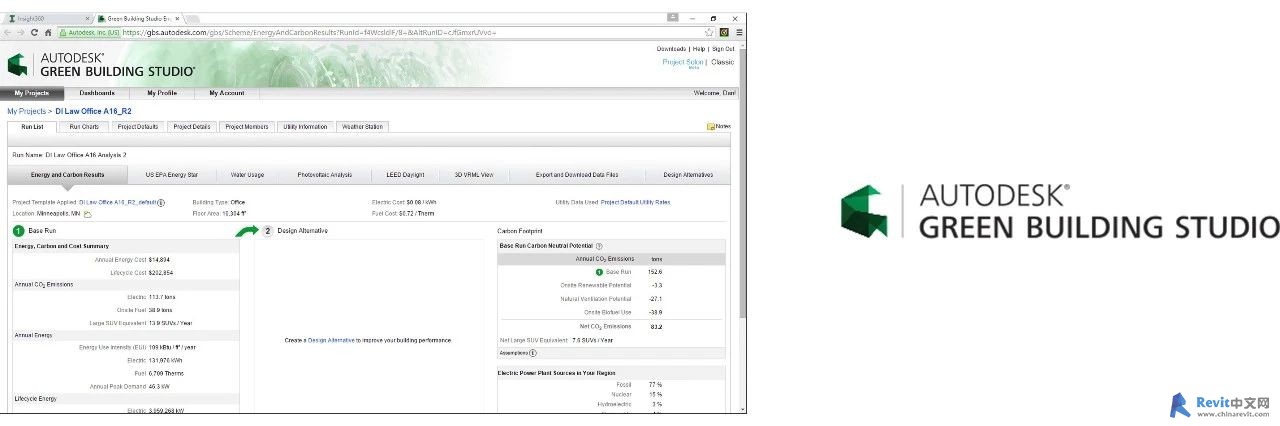Select the Run Charts tab
Image resolution: width=1280 pixels, height=426 pixels.
[84, 127]
